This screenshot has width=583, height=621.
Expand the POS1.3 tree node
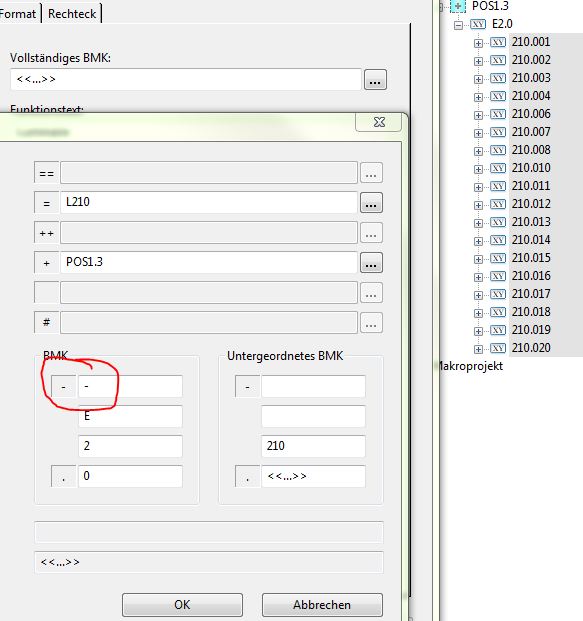pos(458,6)
